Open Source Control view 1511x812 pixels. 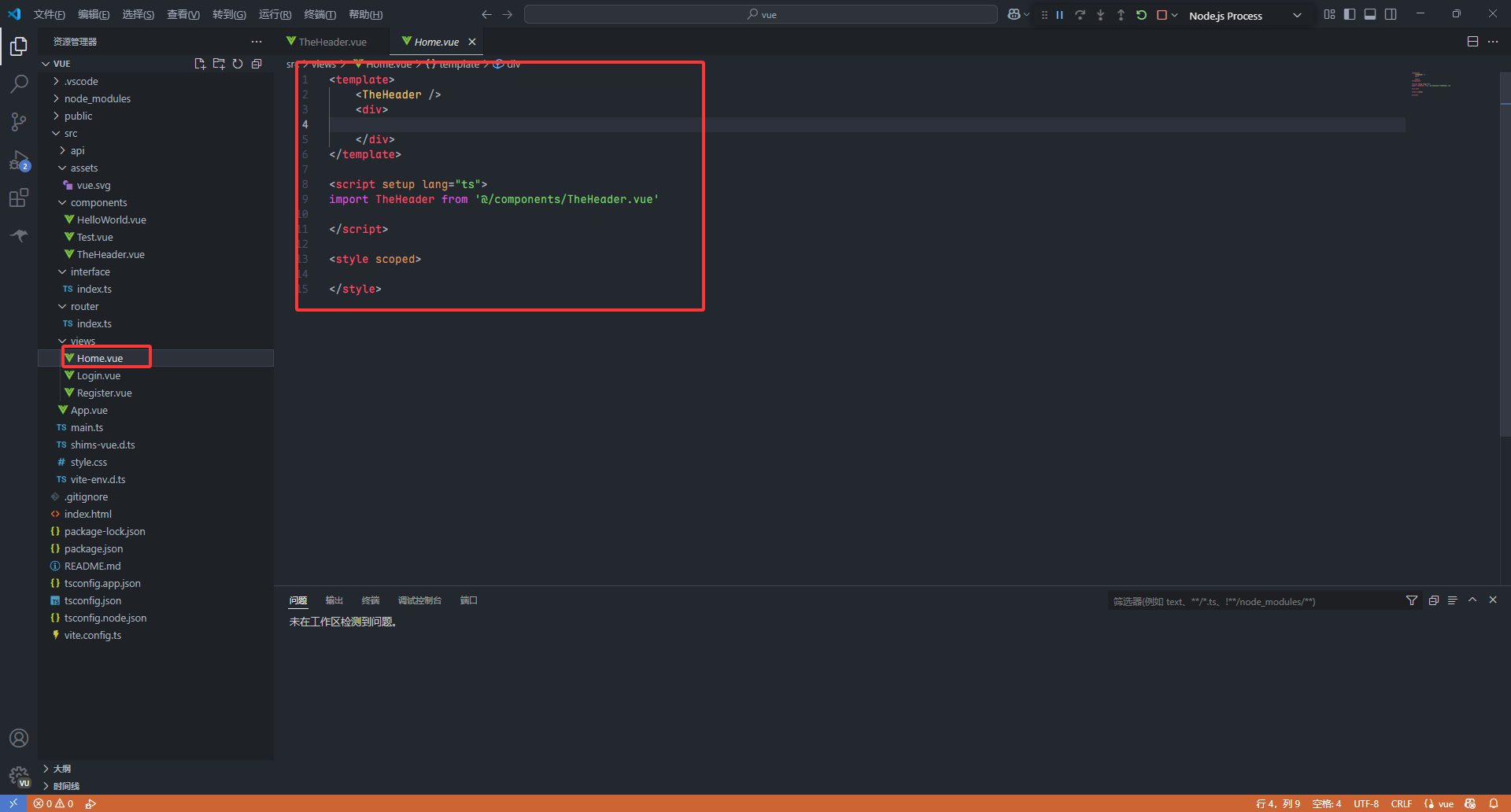(19, 122)
